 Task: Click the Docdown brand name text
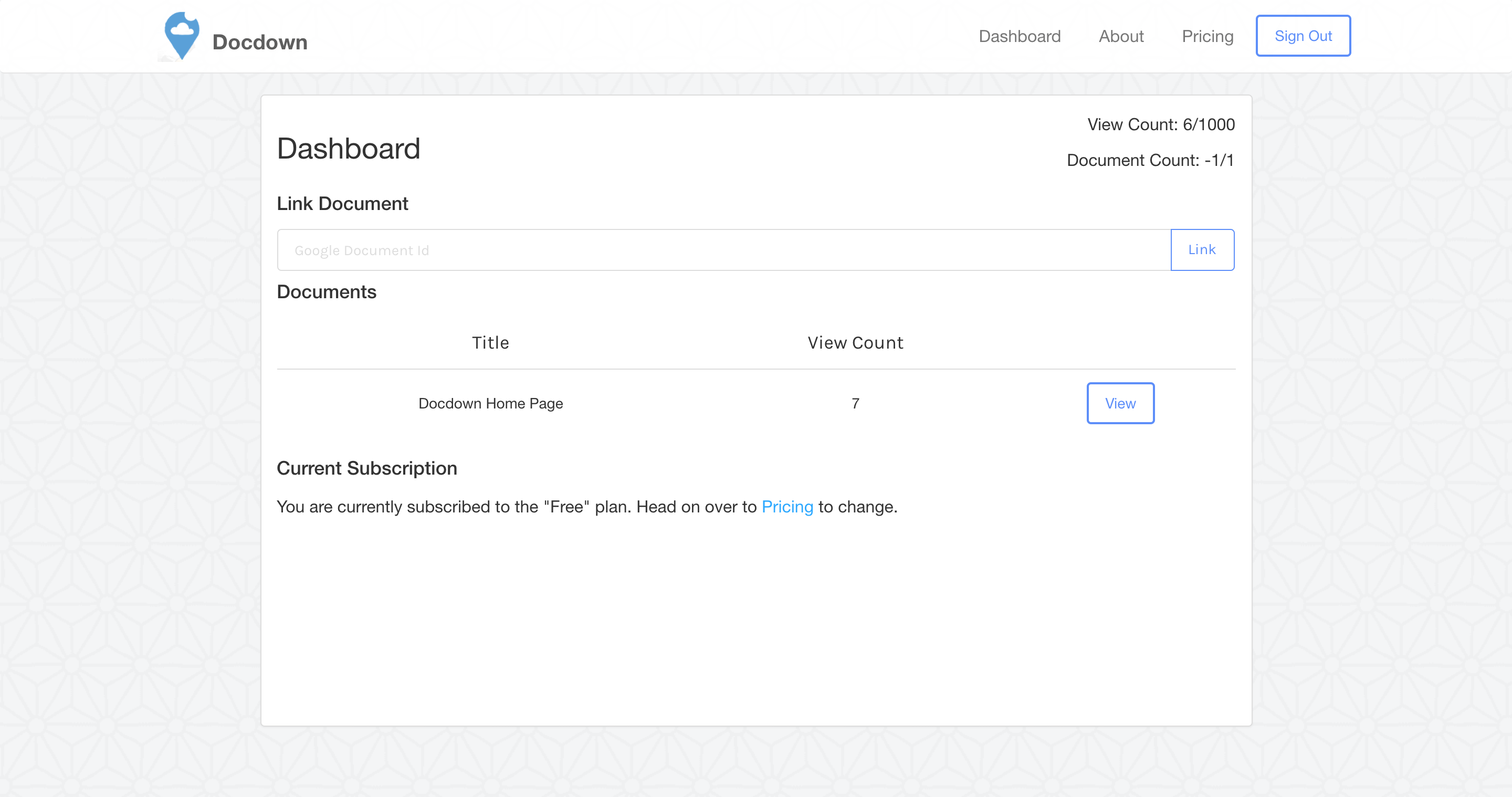[x=259, y=42]
